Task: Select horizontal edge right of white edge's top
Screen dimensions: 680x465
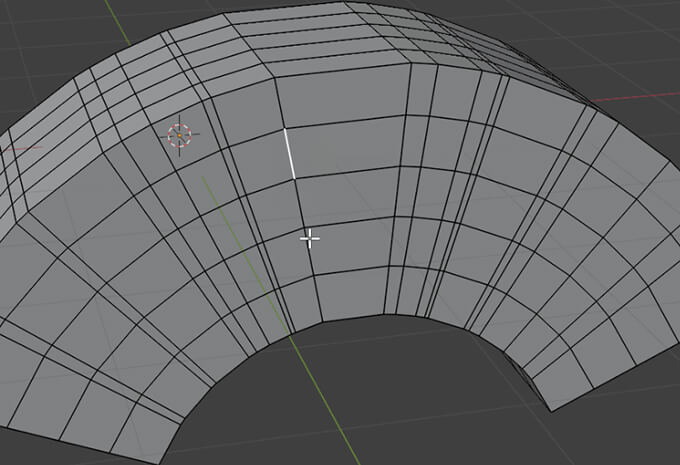Action: tap(345, 123)
